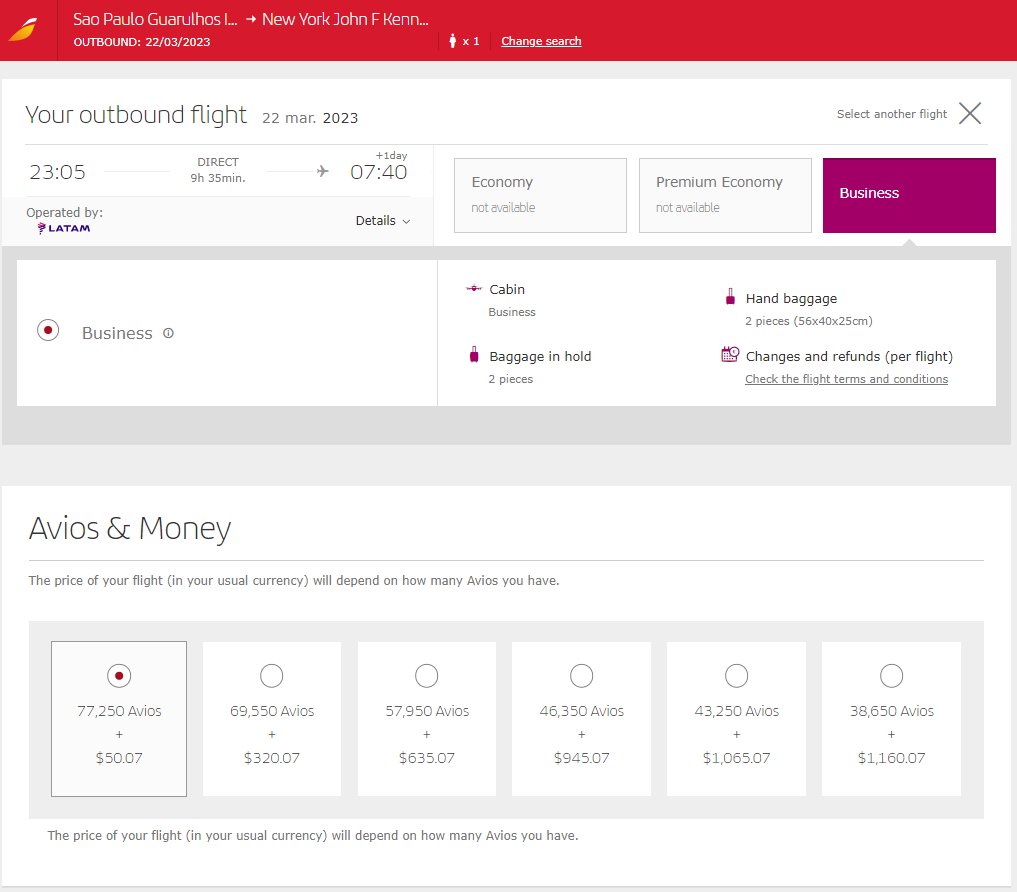Select the Economy cabin tab

pyautogui.click(x=540, y=195)
